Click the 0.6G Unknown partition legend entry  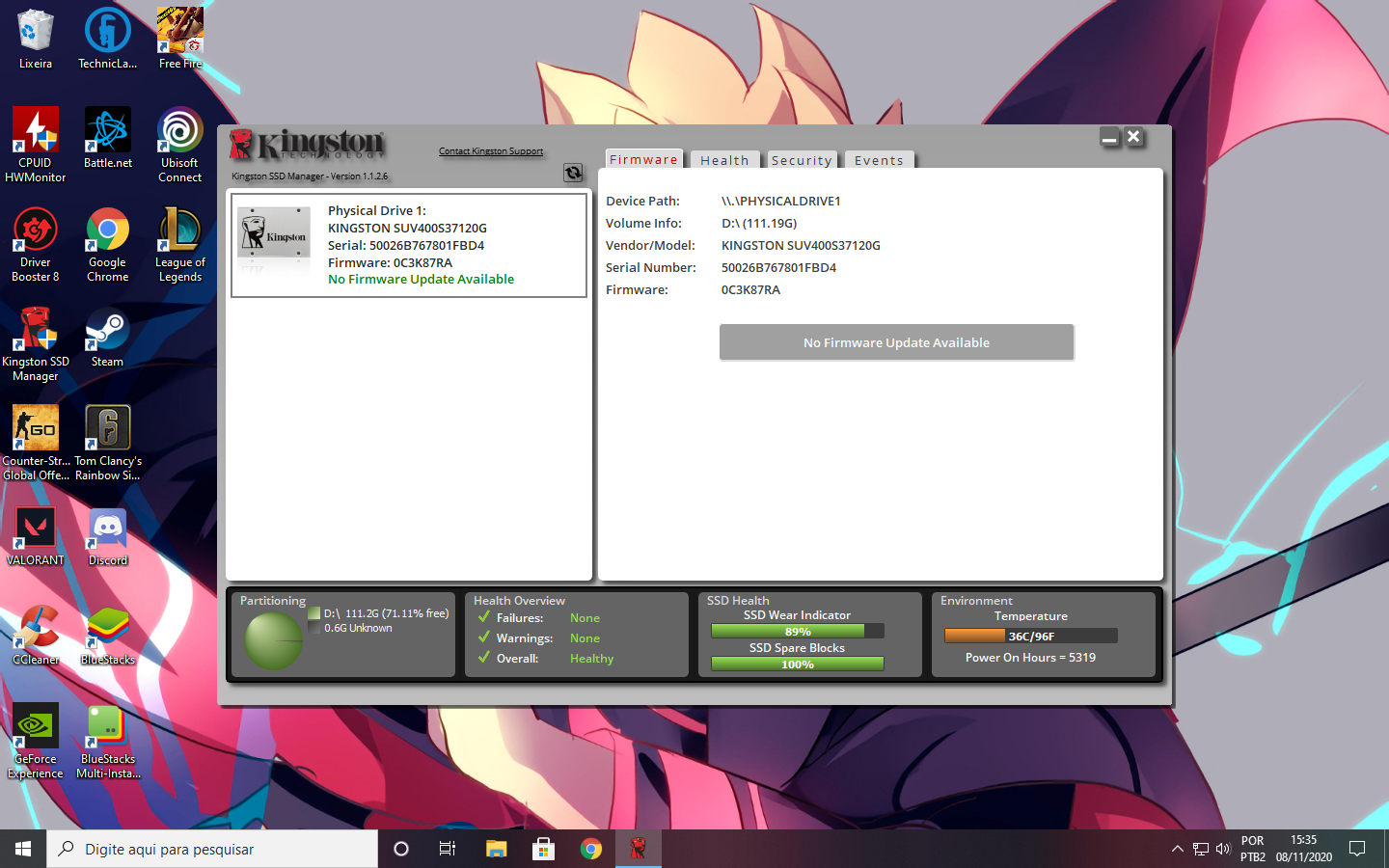pos(351,628)
